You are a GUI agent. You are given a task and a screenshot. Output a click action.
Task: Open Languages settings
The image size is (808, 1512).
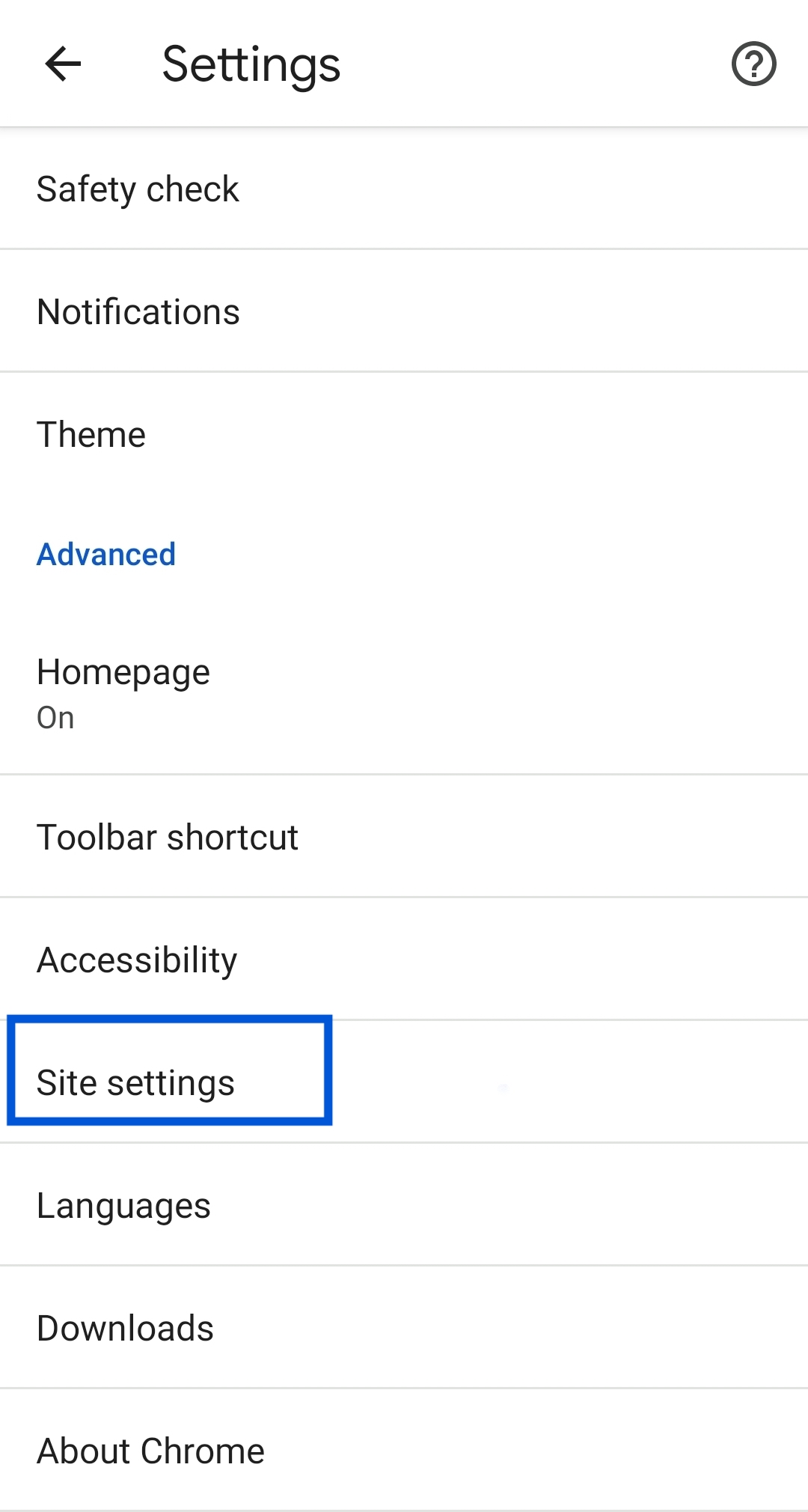(404, 1205)
